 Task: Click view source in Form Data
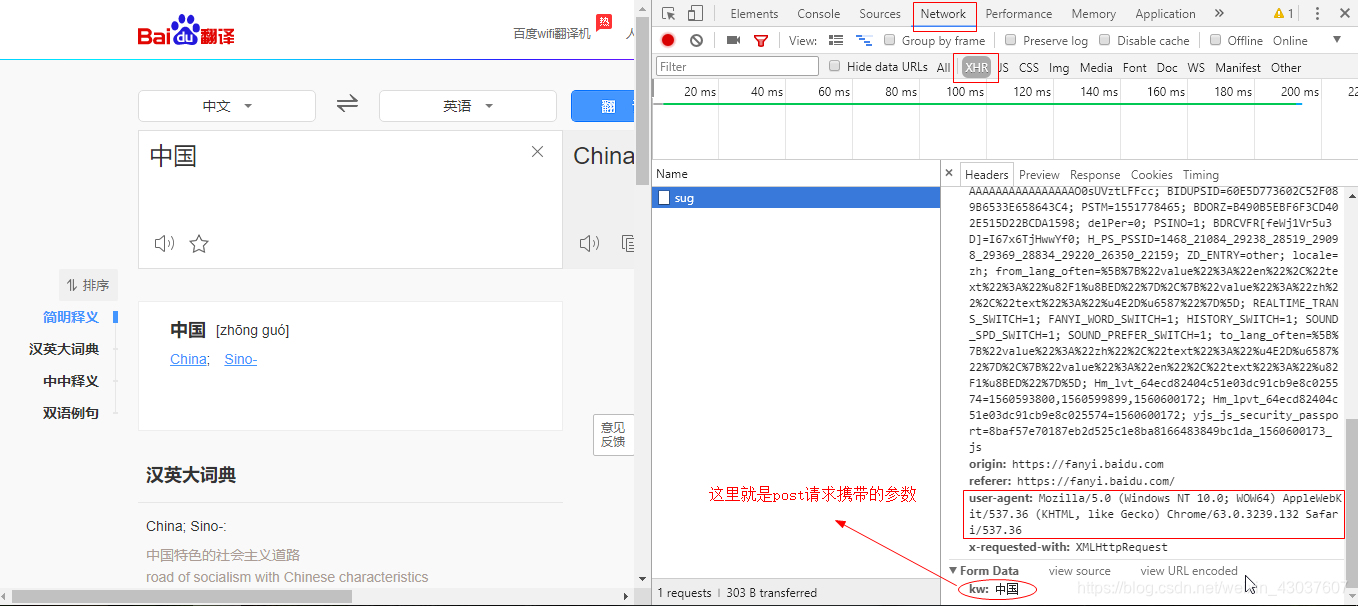pyautogui.click(x=1079, y=571)
